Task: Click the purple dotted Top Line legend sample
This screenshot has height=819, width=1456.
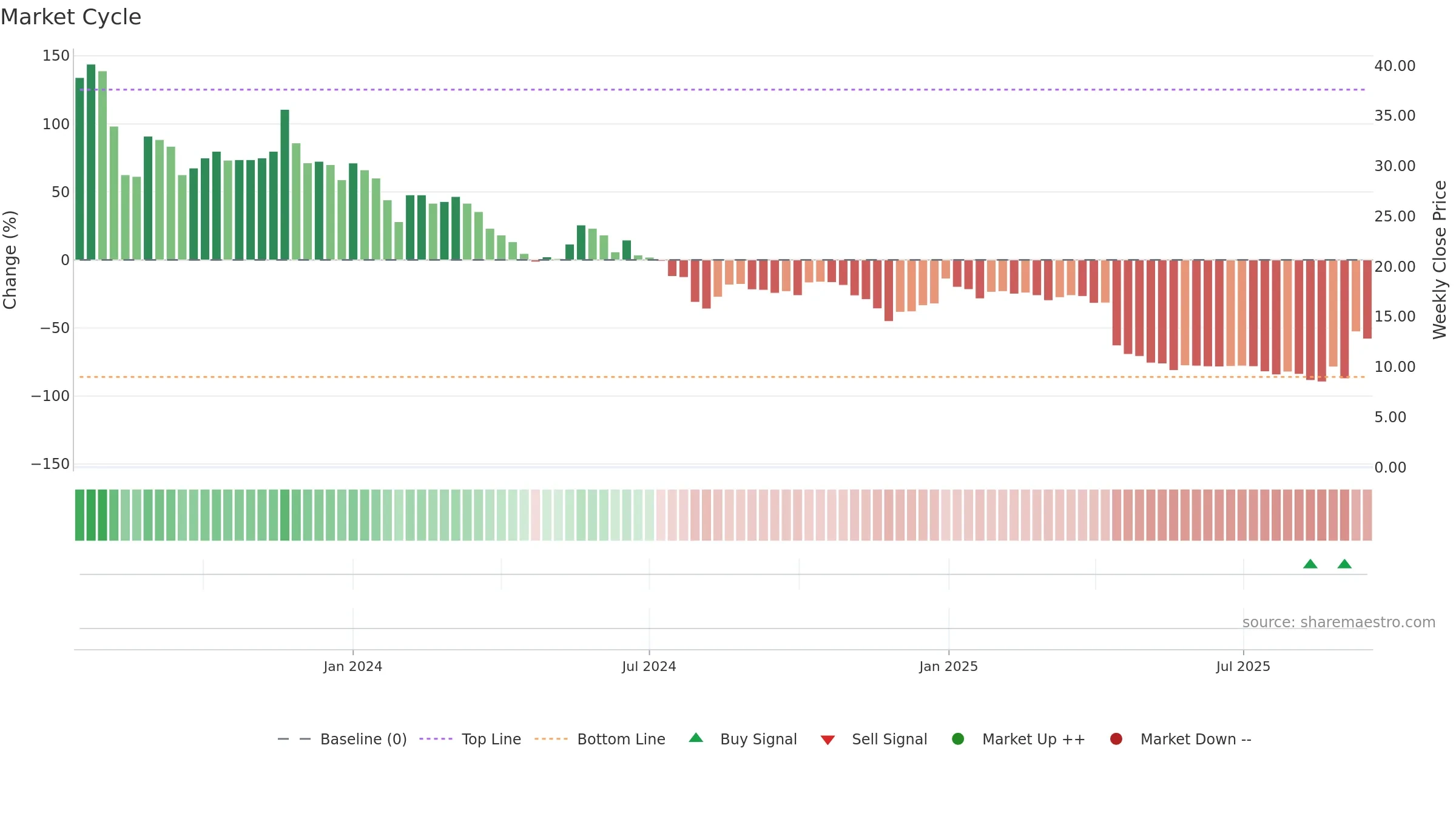Action: point(436,739)
